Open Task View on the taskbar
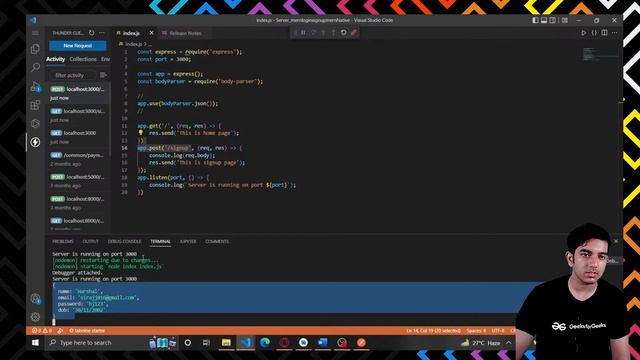The width and height of the screenshot is (640, 360). pos(207,343)
